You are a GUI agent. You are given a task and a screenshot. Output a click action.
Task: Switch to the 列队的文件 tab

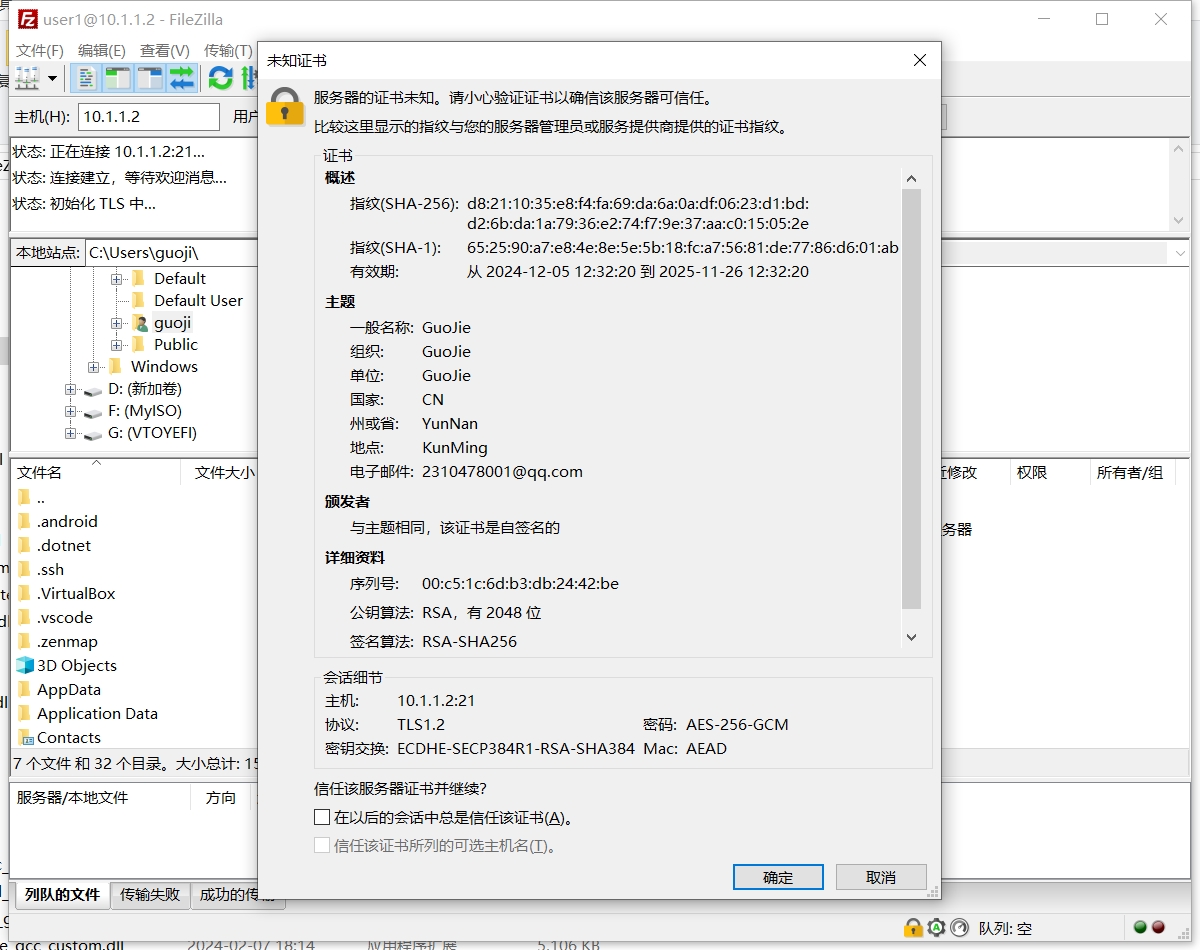coord(62,894)
